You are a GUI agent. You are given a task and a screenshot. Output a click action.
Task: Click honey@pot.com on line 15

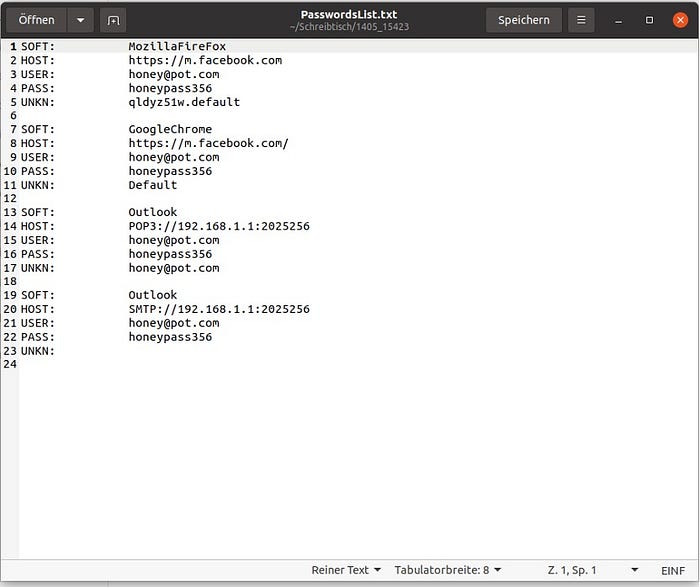point(174,240)
